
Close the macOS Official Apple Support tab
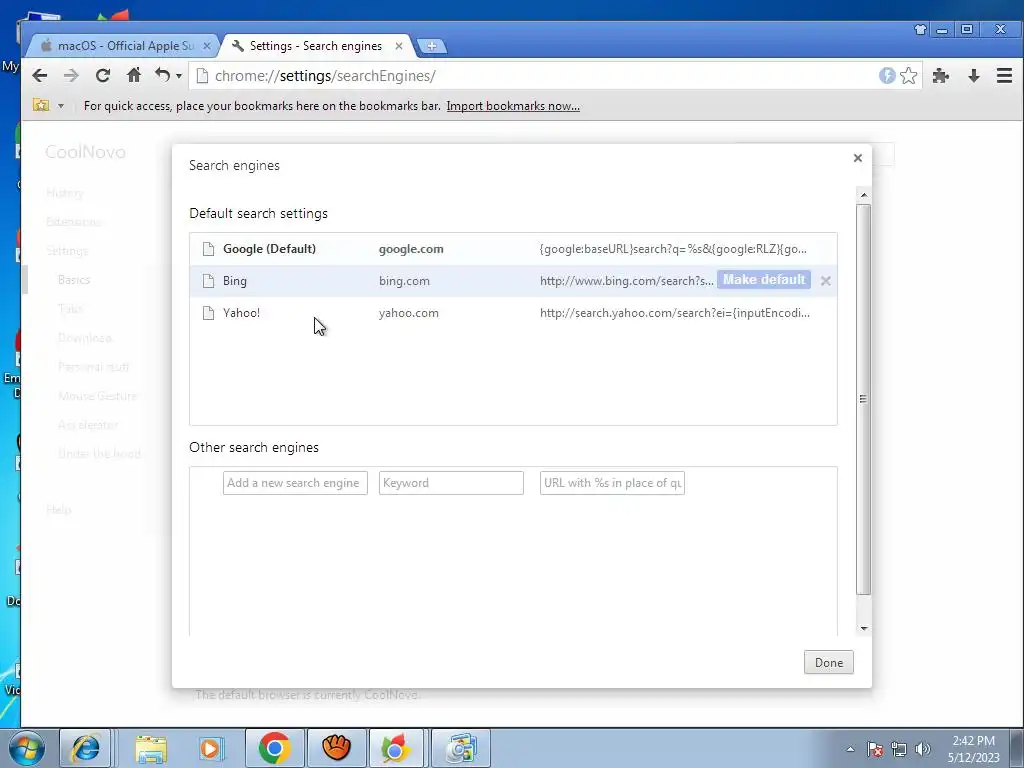206,46
